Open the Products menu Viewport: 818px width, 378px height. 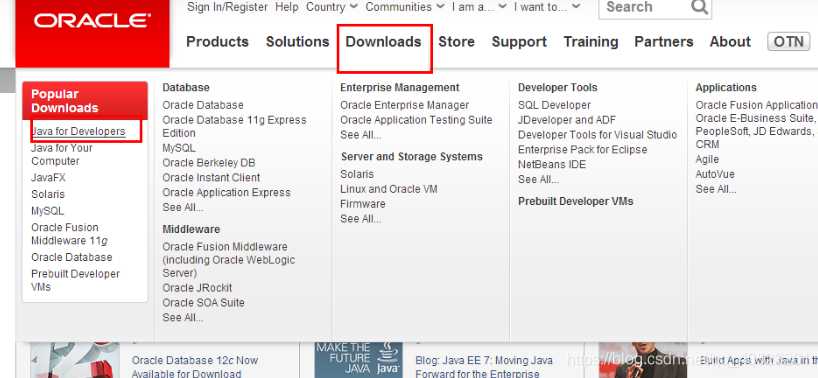218,42
